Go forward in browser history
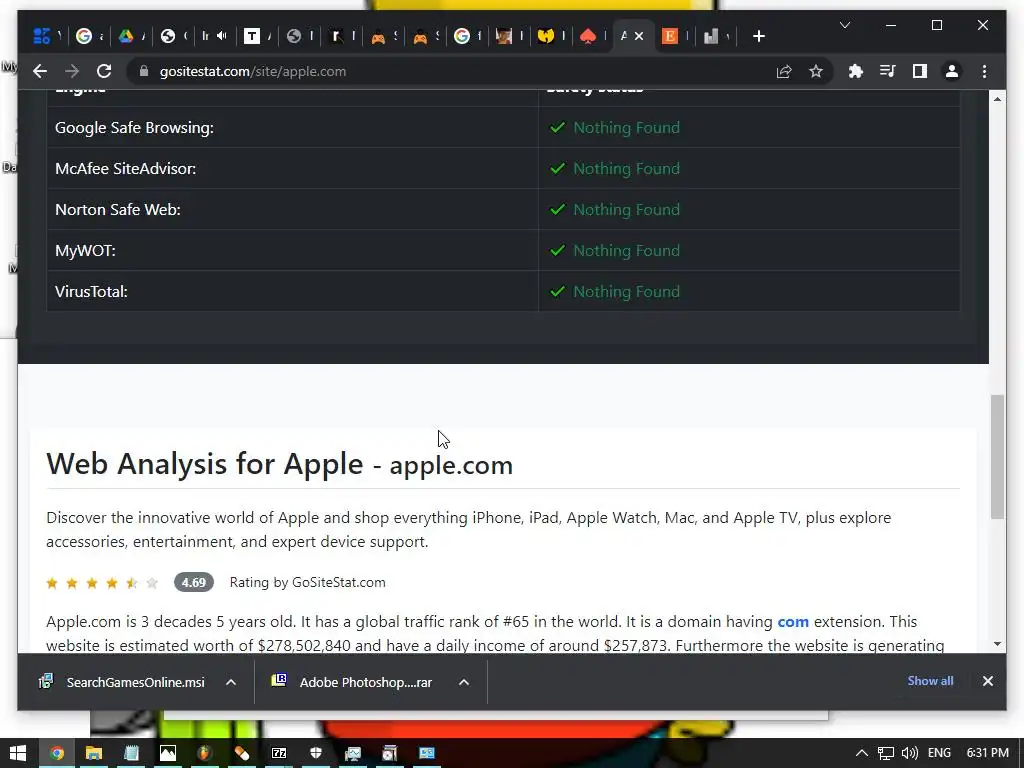Viewport: 1024px width, 768px height. point(72,71)
